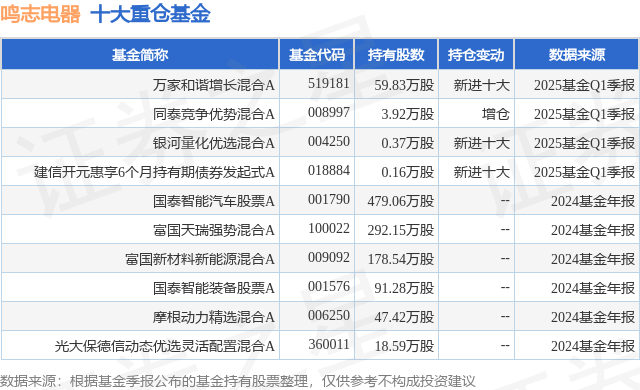Viewport: 640px width, 390px height.
Task: Select fund 同泰竞争优势混合A
Action: tap(213, 114)
